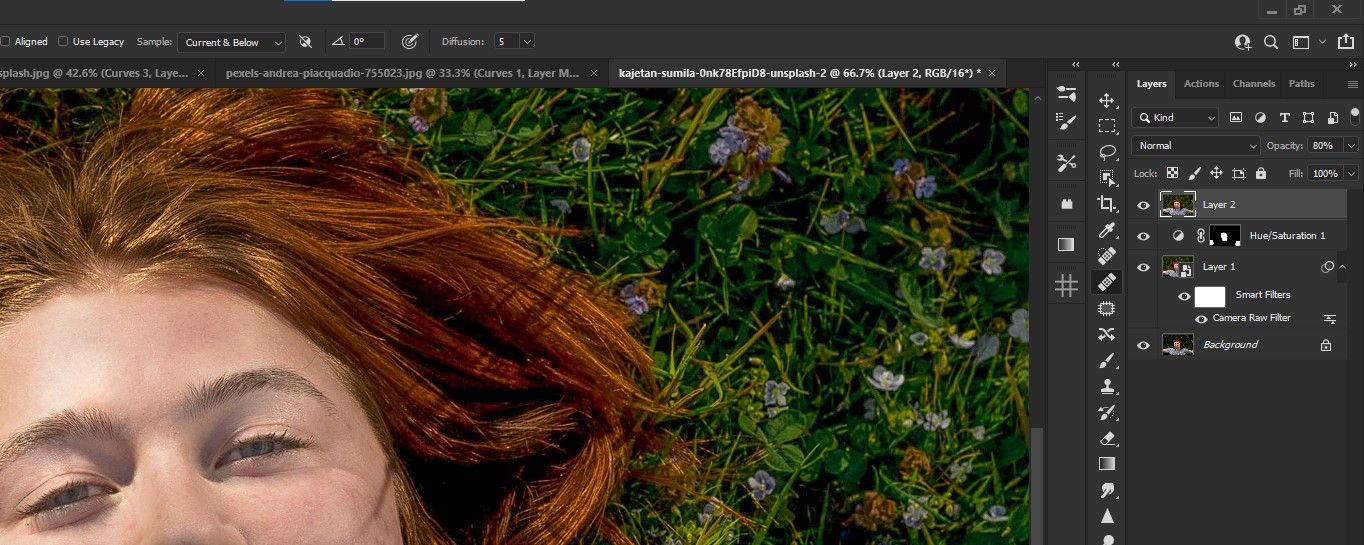Open the Diffusion value dropdown
The image size is (1364, 545).
[527, 42]
